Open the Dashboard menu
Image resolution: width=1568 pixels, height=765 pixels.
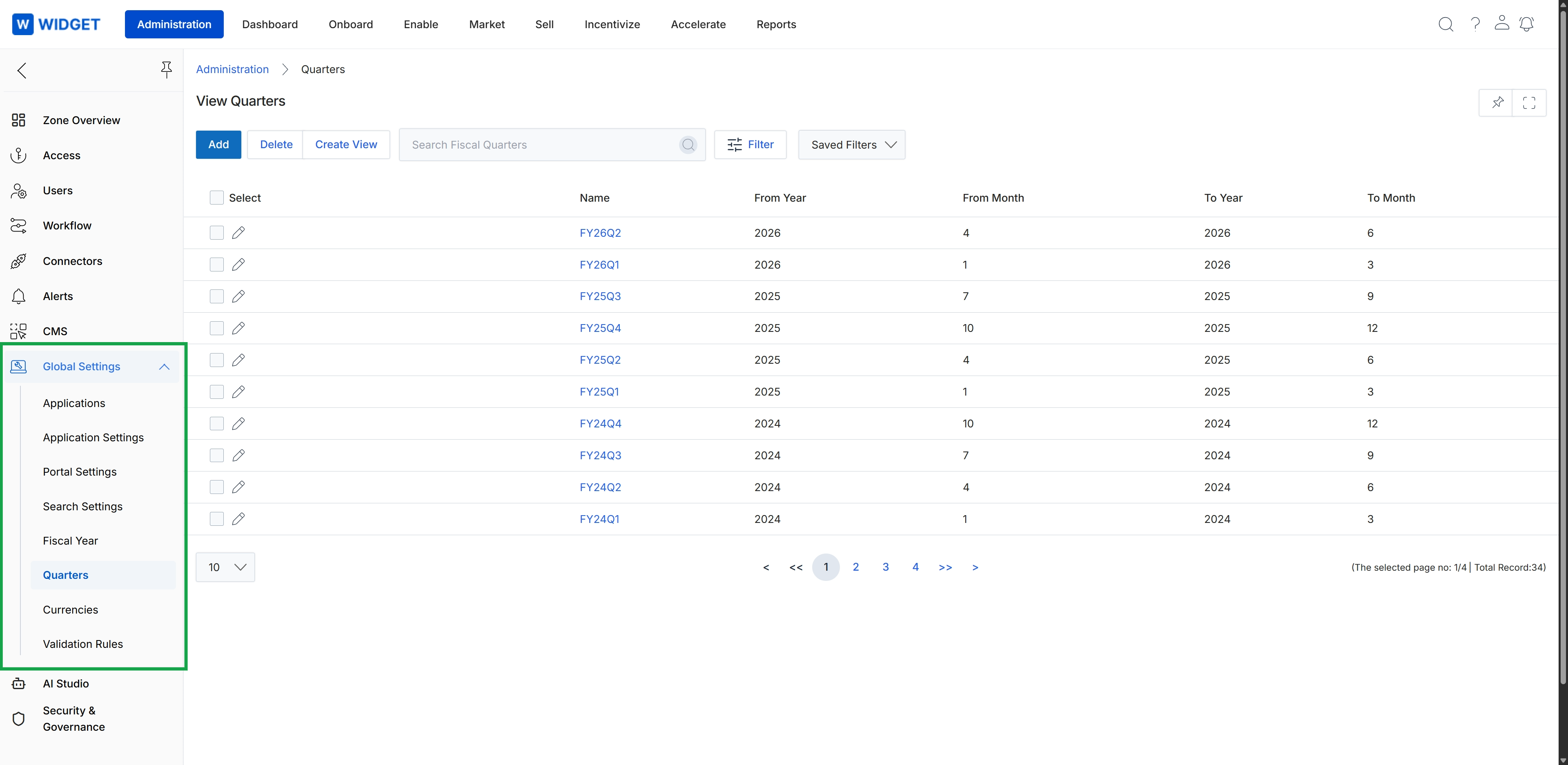[269, 24]
